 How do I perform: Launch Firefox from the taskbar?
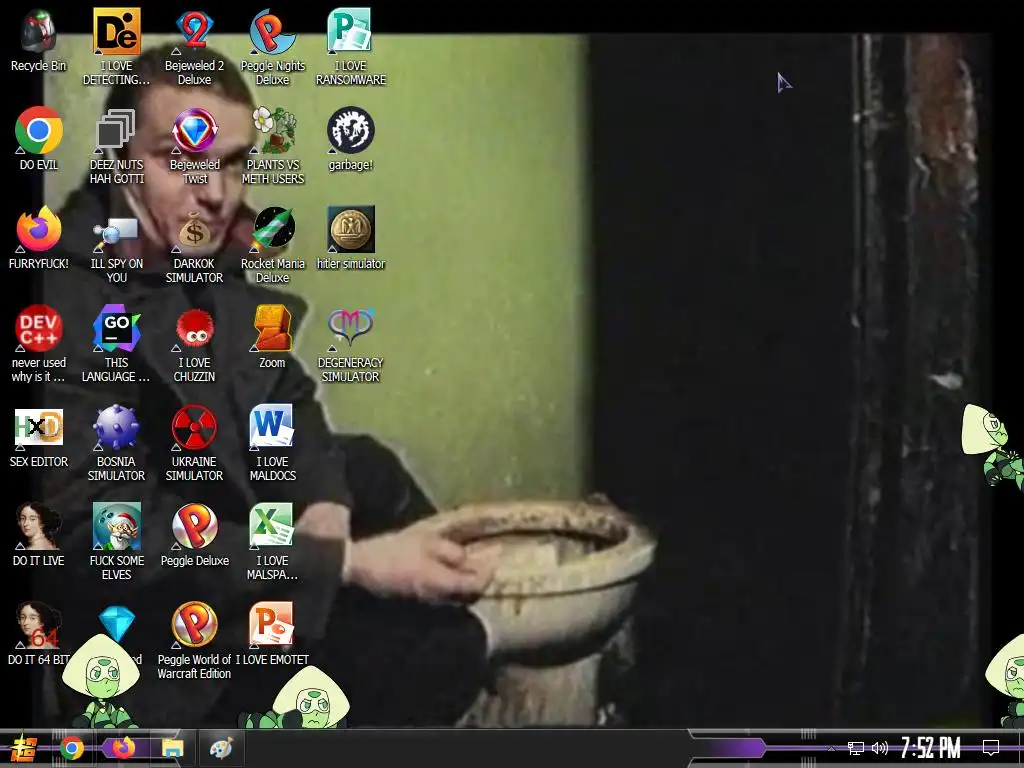(x=123, y=748)
